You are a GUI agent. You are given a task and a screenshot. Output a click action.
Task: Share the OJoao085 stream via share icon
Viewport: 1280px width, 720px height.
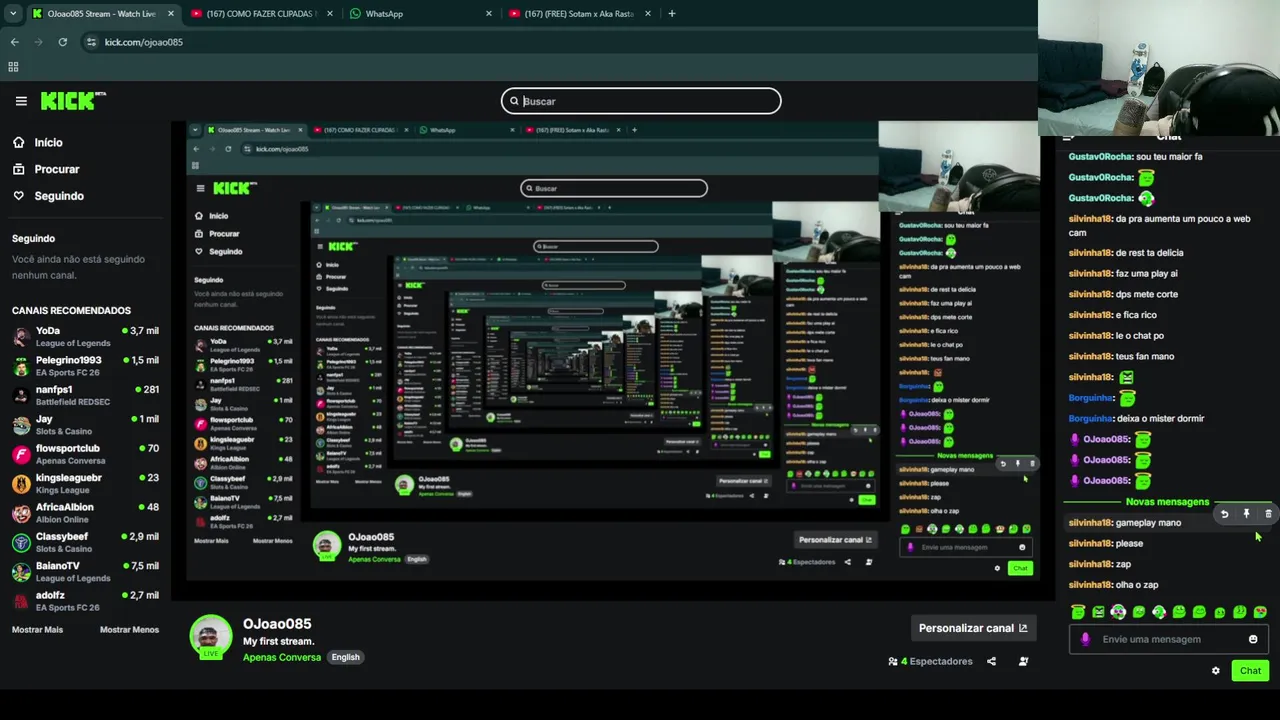pos(991,661)
